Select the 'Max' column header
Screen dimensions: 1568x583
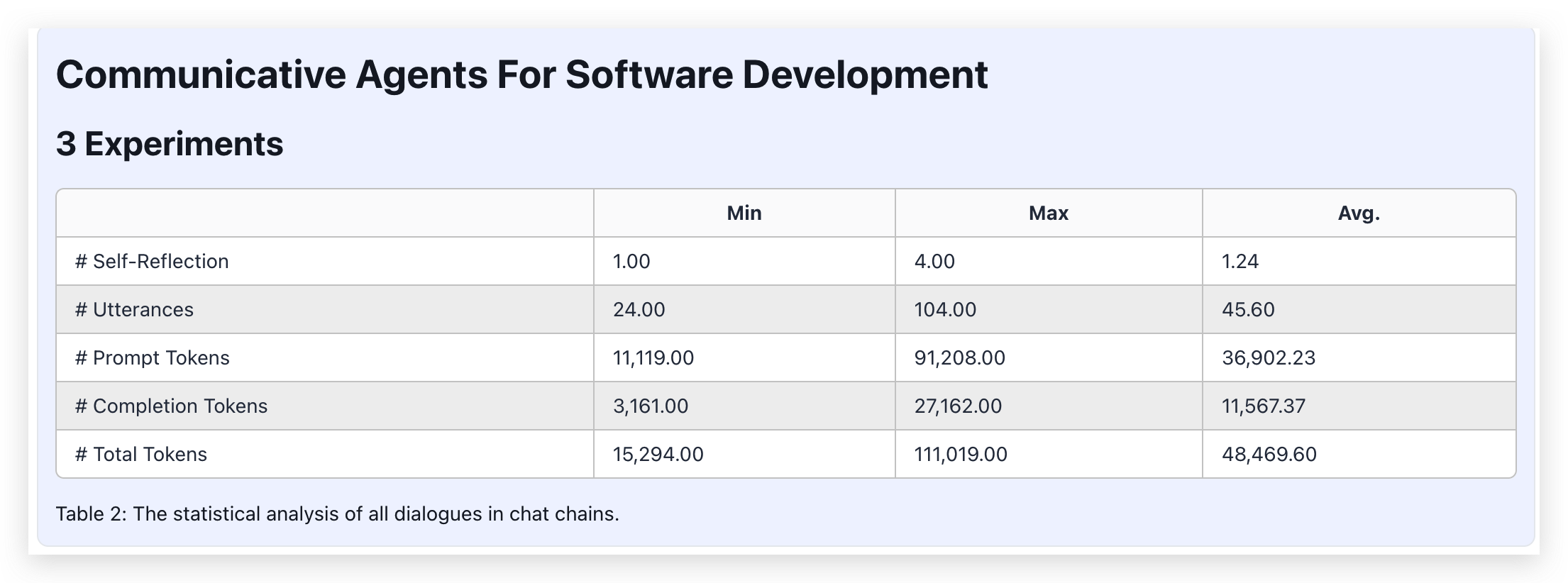click(x=1048, y=213)
